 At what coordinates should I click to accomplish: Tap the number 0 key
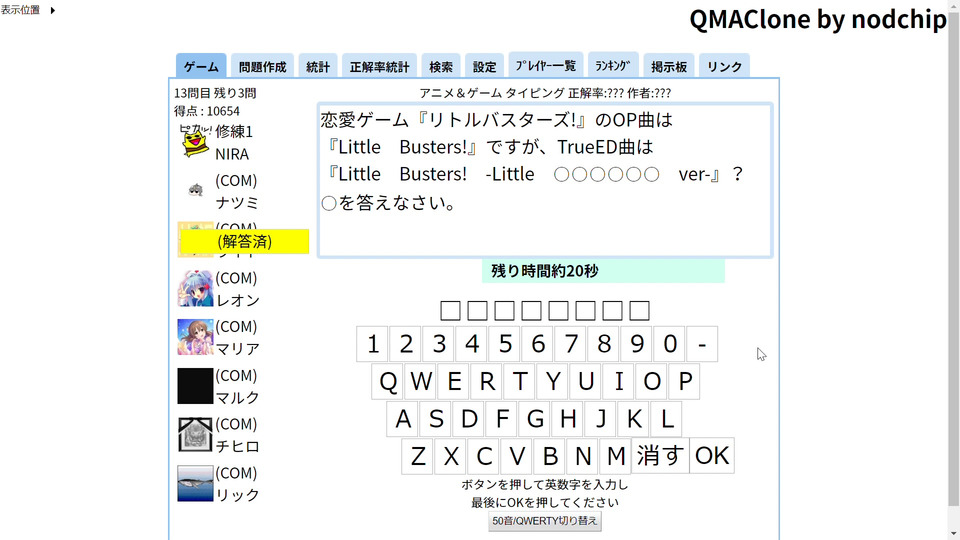670,344
